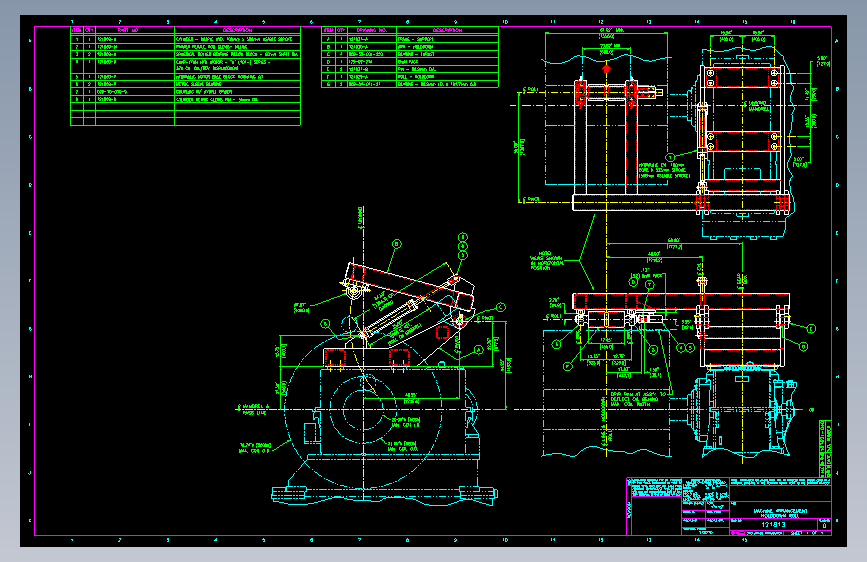The width and height of the screenshot is (867, 562).
Task: Select drawing number 121913 in title block
Action: pyautogui.click(x=773, y=524)
